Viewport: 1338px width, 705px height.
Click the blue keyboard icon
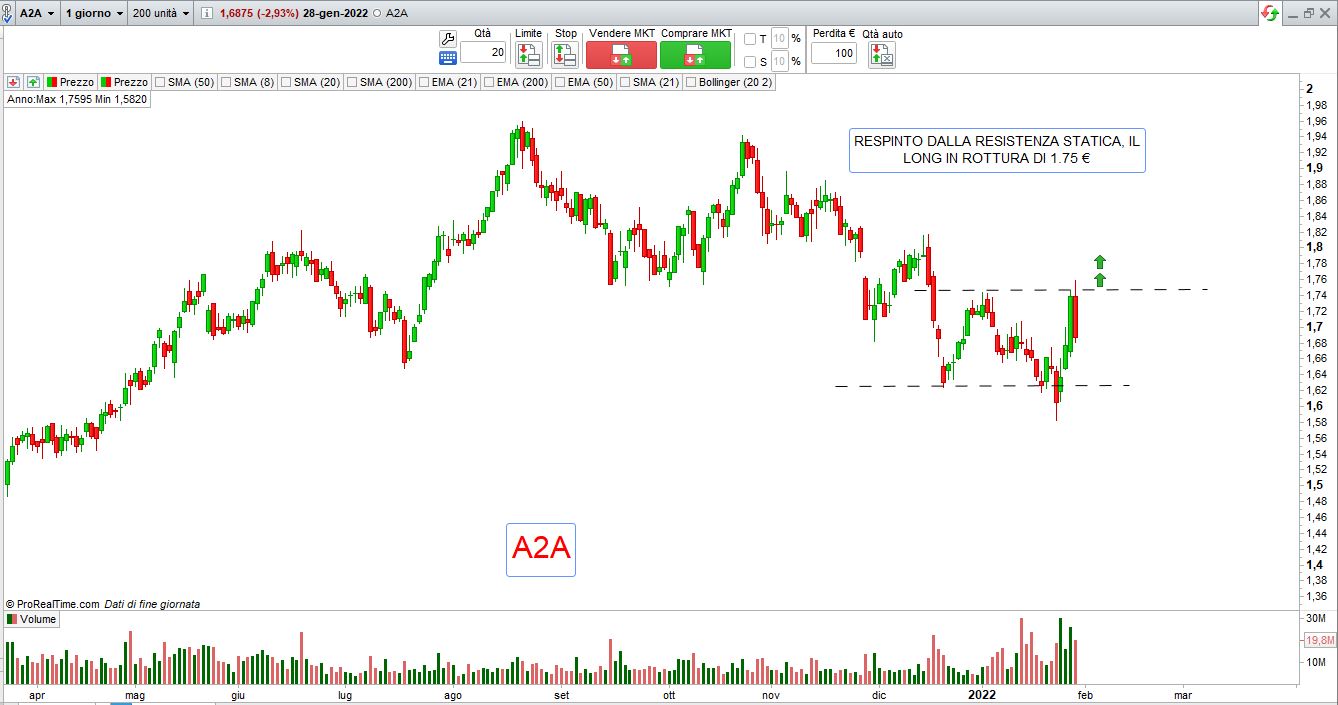[448, 59]
